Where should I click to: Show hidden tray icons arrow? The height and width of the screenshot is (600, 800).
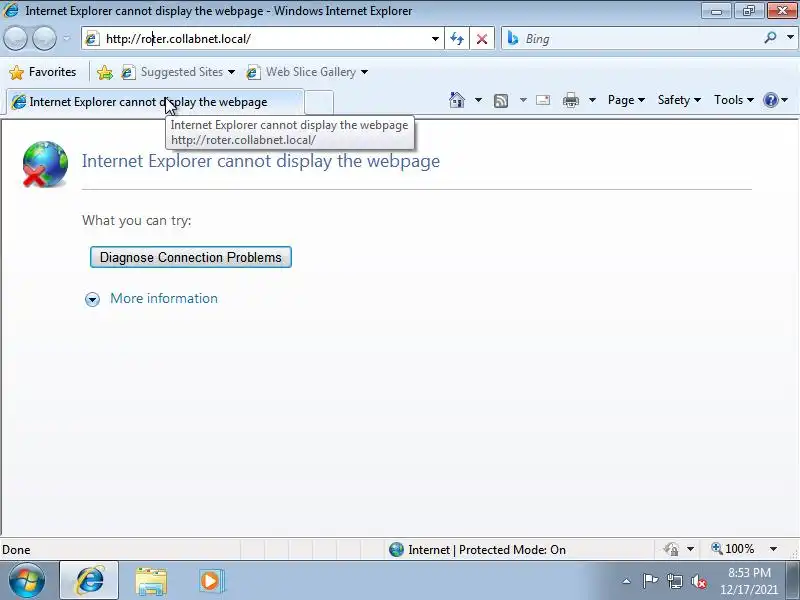(627, 581)
